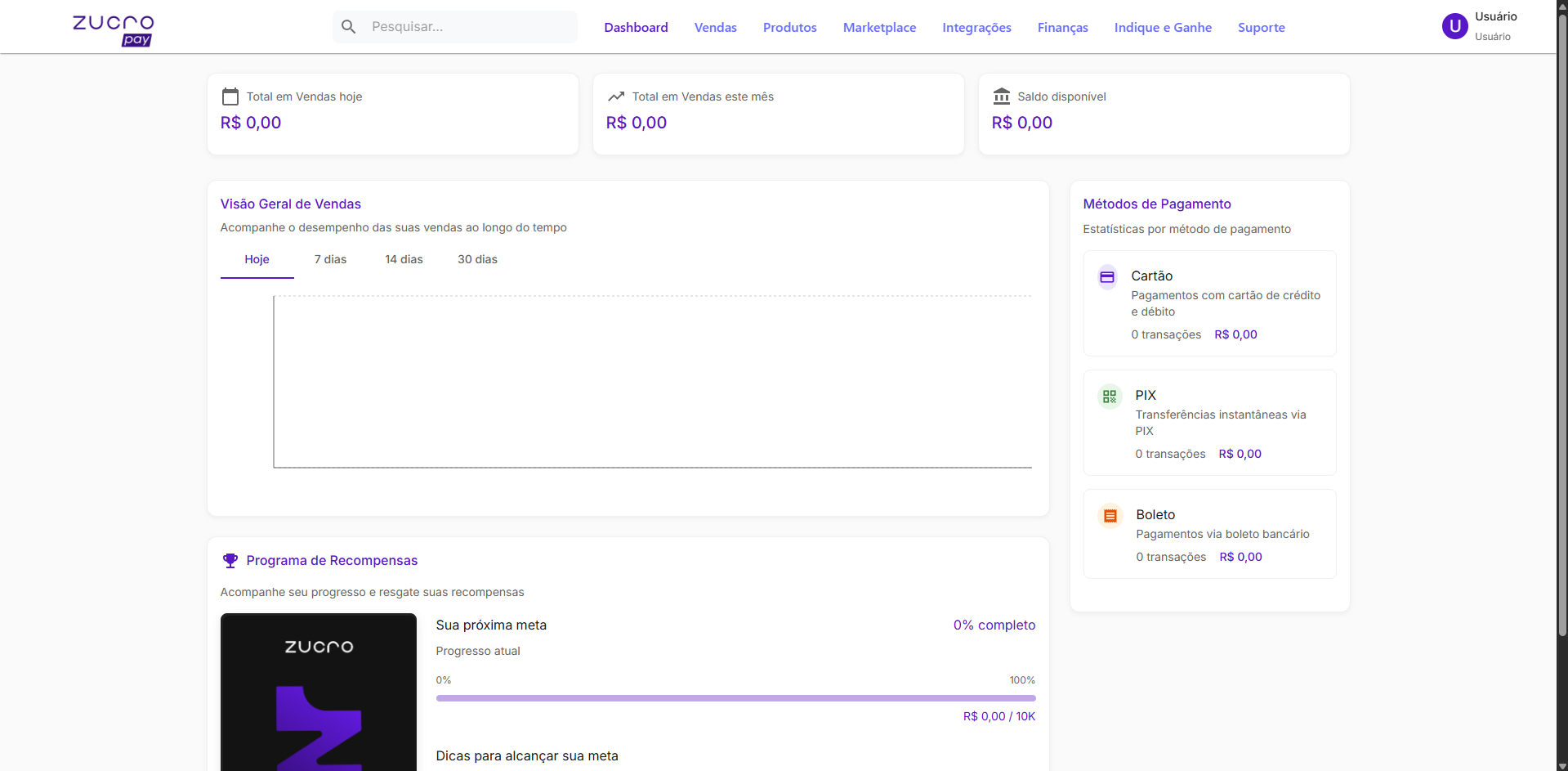The image size is (1568, 771).
Task: Click the PIX QR code icon
Action: [1109, 396]
